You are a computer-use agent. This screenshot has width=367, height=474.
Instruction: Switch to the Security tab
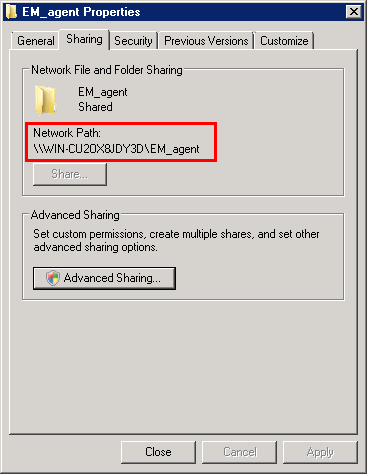pos(133,41)
